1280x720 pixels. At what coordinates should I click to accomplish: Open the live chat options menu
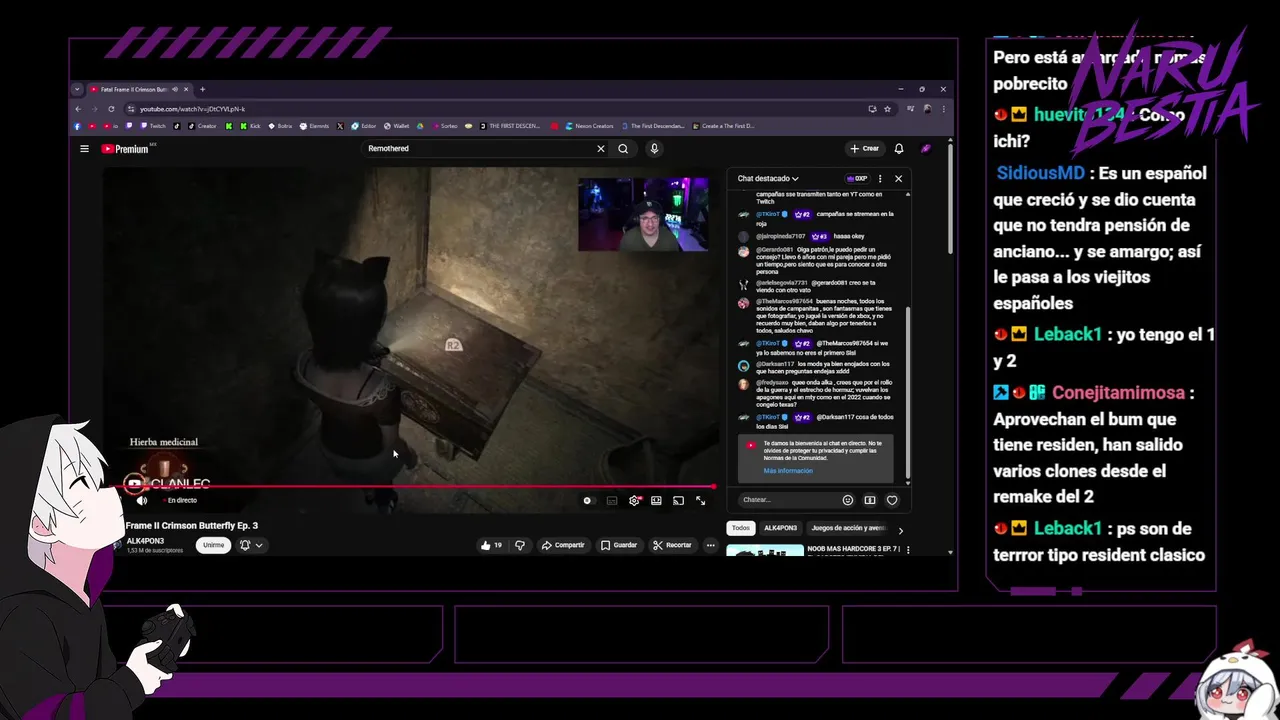(x=880, y=178)
